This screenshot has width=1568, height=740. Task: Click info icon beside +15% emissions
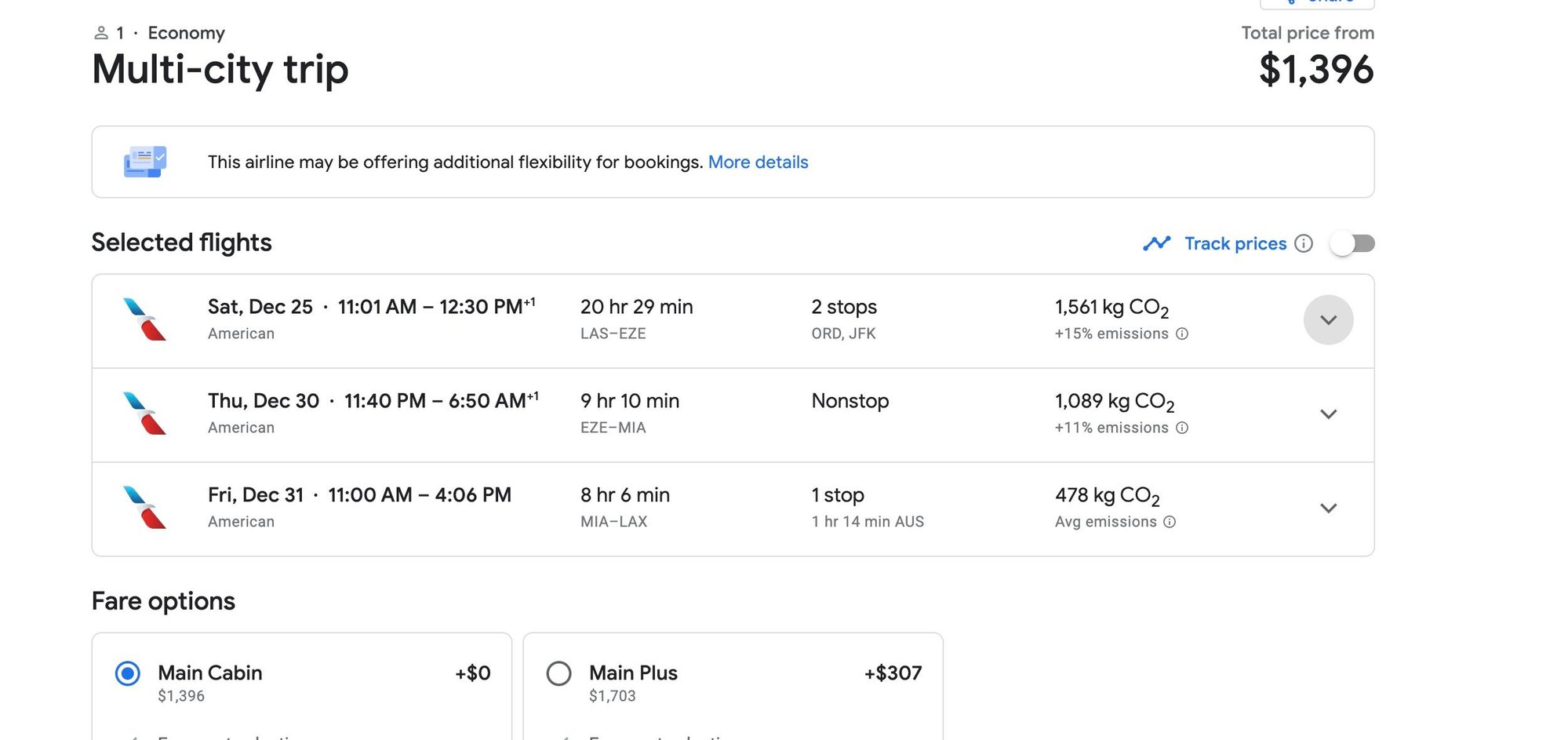(x=1182, y=334)
